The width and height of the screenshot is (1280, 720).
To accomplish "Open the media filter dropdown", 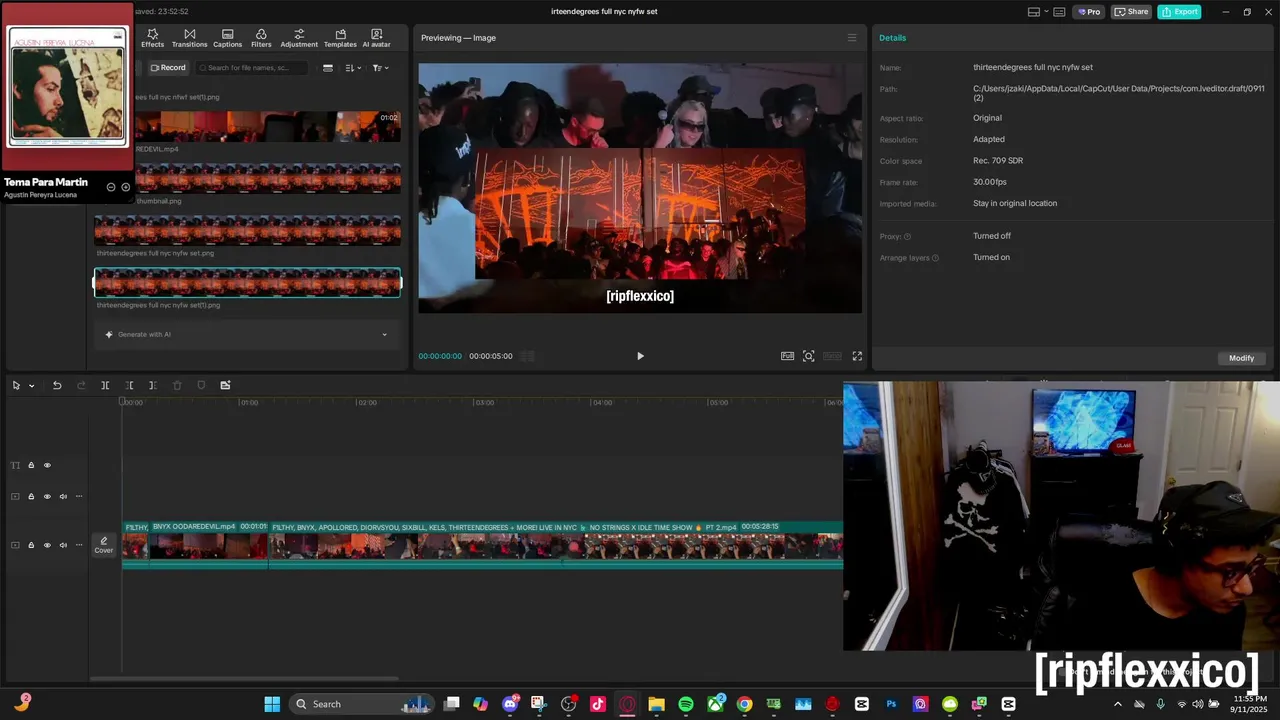I will [x=380, y=68].
